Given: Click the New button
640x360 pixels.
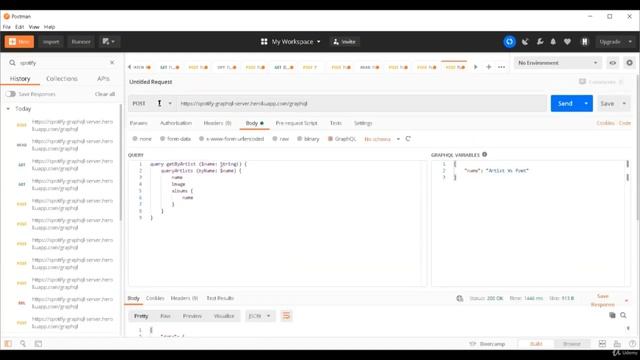Looking at the screenshot, I should (19, 42).
